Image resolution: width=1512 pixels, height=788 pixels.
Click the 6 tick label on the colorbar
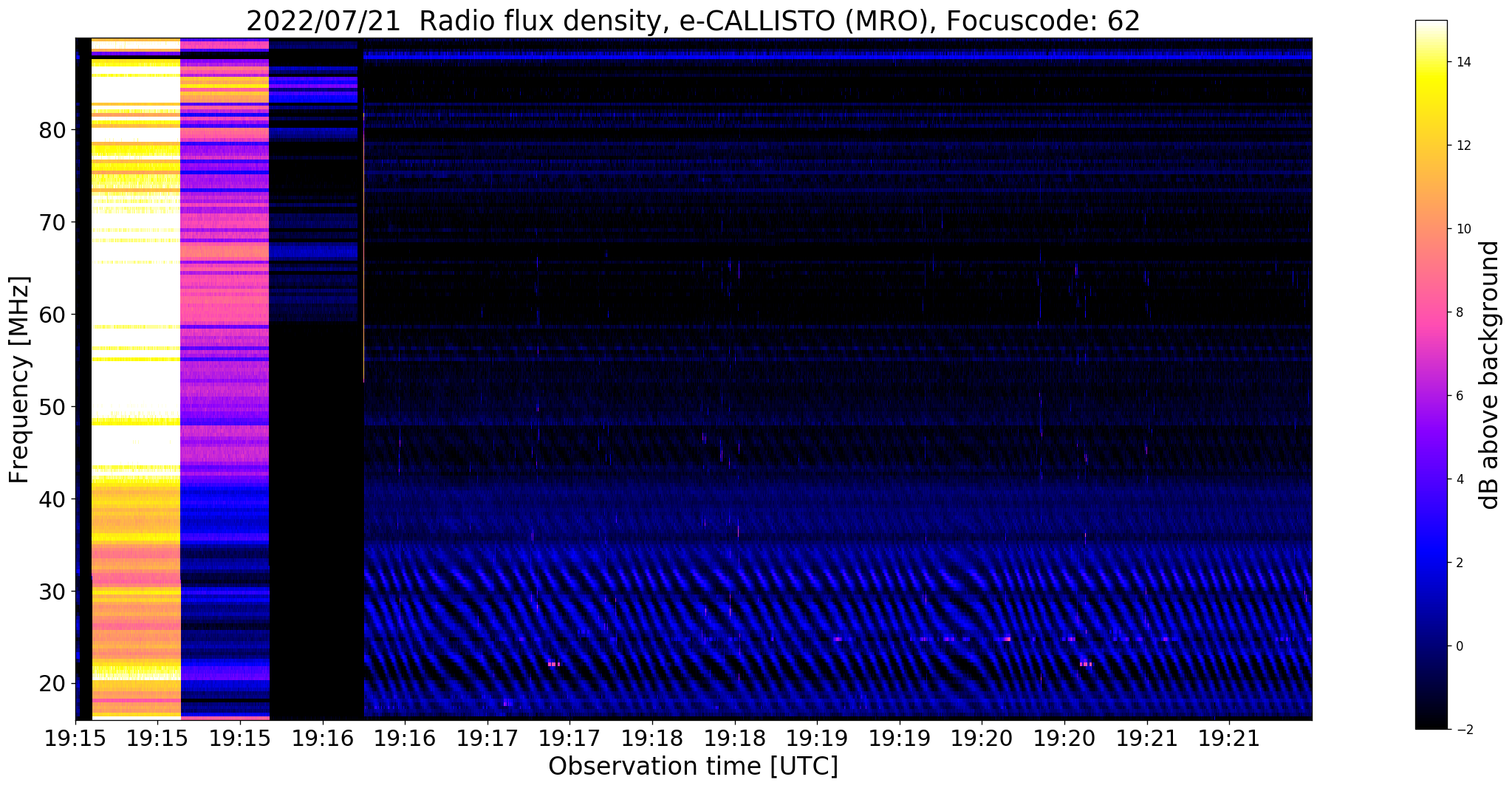pyautogui.click(x=1459, y=396)
